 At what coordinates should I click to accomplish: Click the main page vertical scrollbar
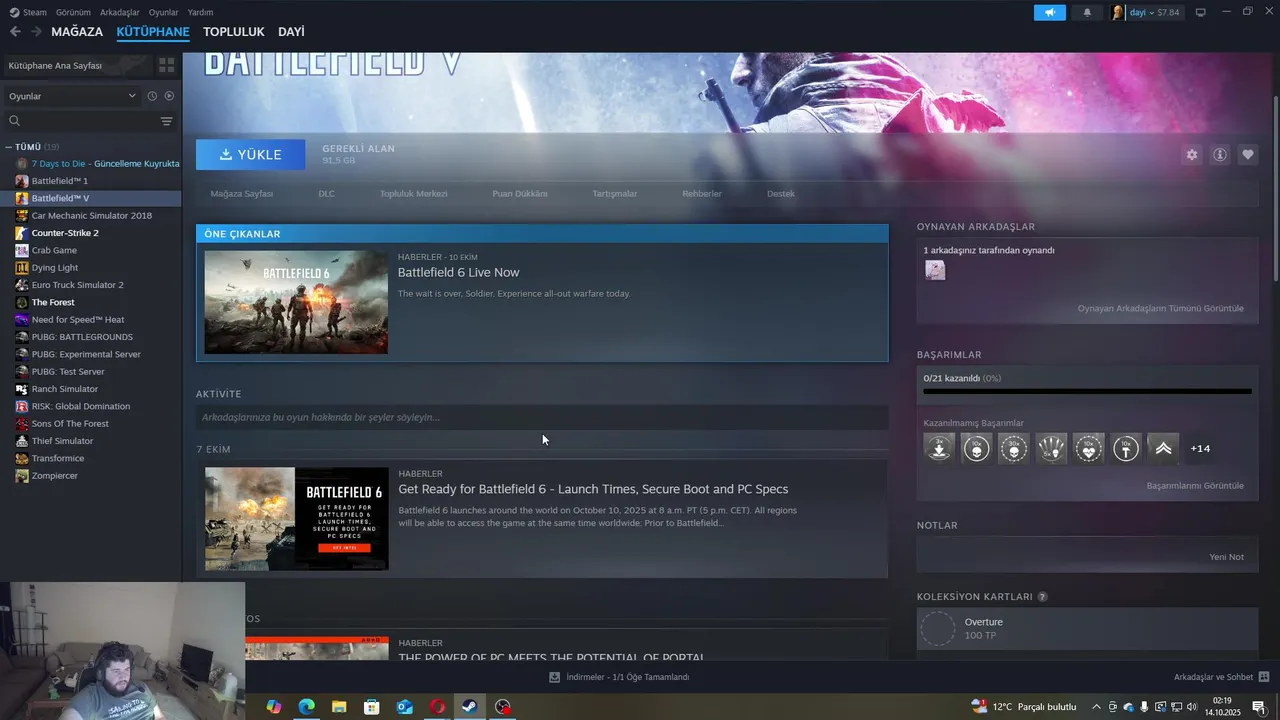pyautogui.click(x=1275, y=190)
